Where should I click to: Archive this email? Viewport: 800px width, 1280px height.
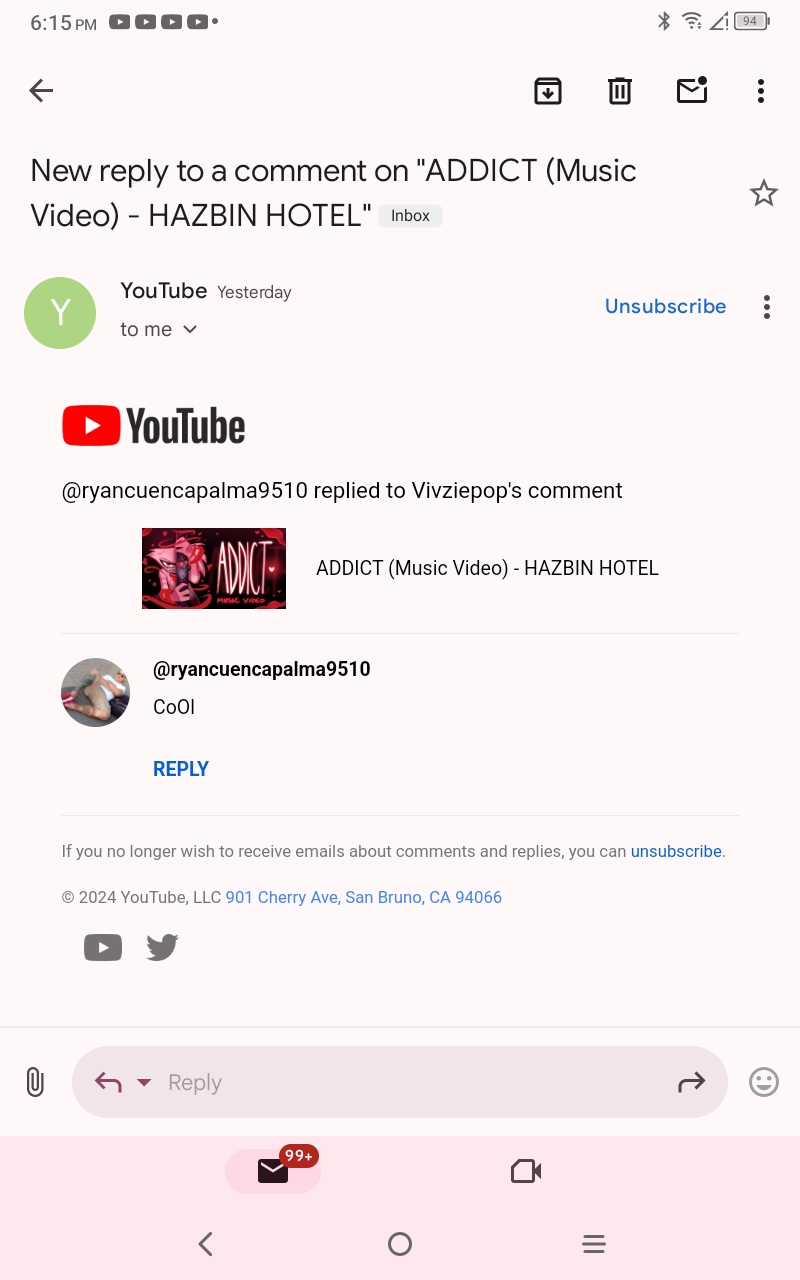[x=548, y=91]
